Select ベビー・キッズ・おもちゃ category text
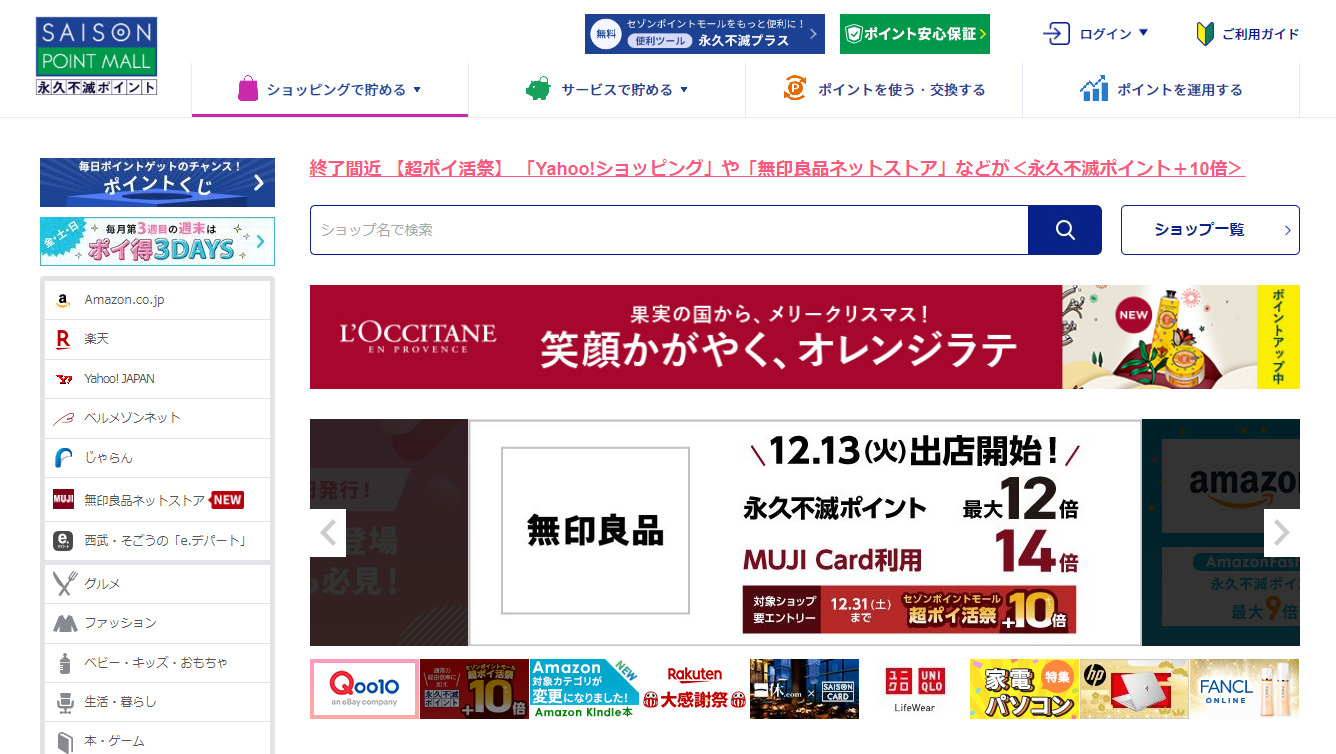Screen dimensions: 1336x754 [156, 663]
